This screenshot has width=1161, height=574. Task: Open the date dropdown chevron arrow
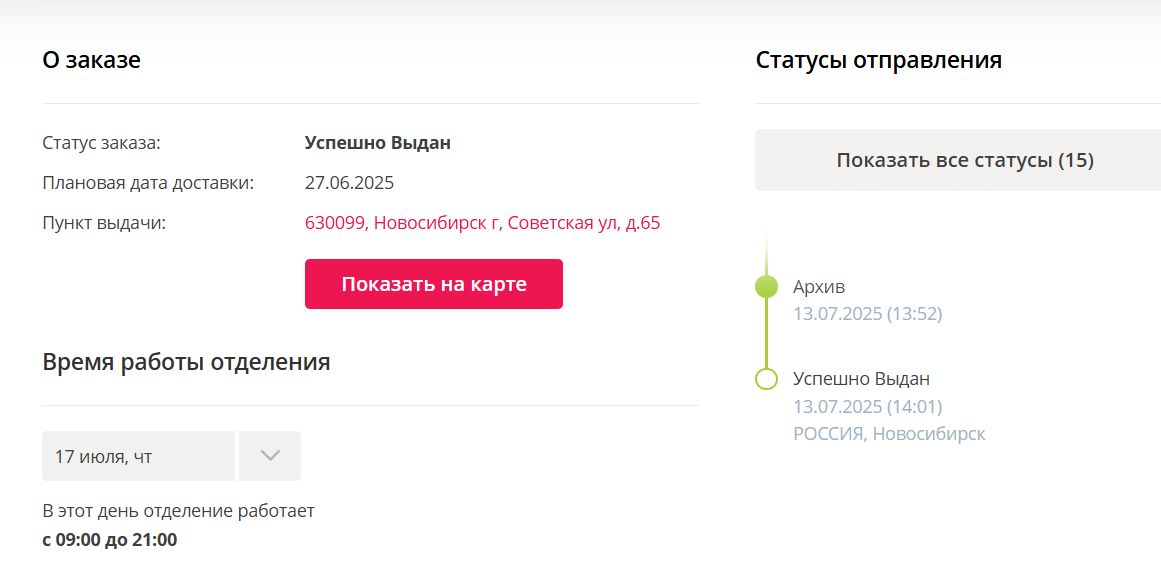[270, 456]
